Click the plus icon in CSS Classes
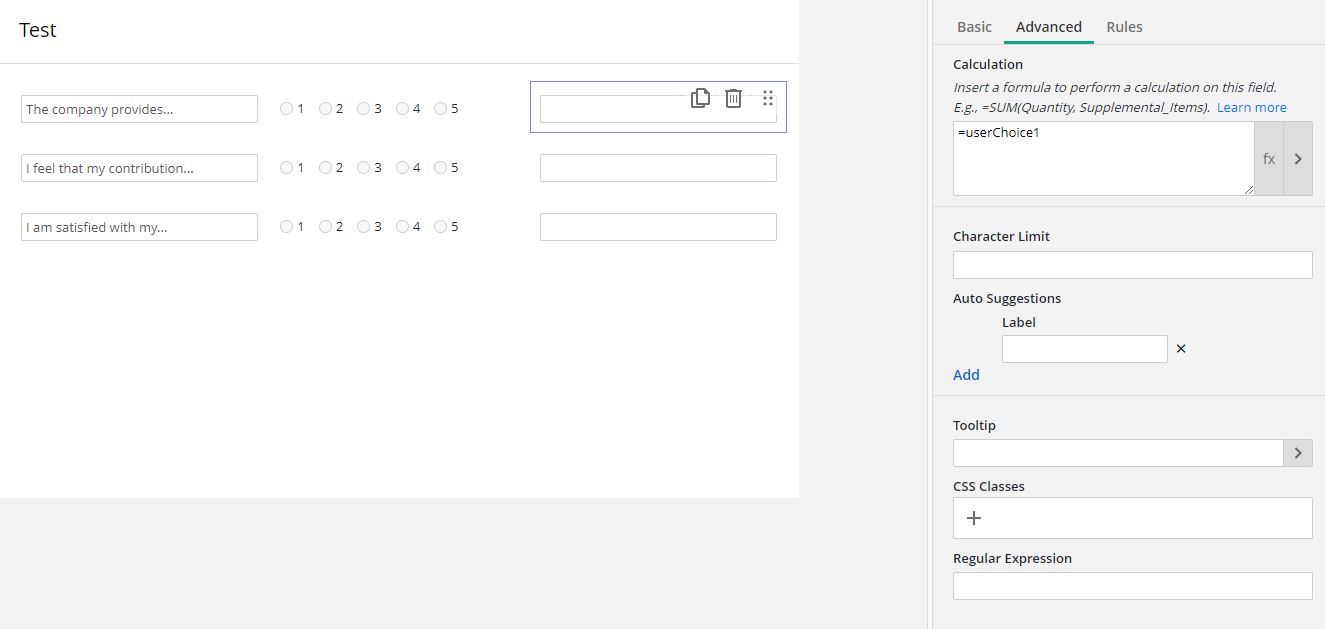The width and height of the screenshot is (1325, 629). pyautogui.click(x=974, y=518)
